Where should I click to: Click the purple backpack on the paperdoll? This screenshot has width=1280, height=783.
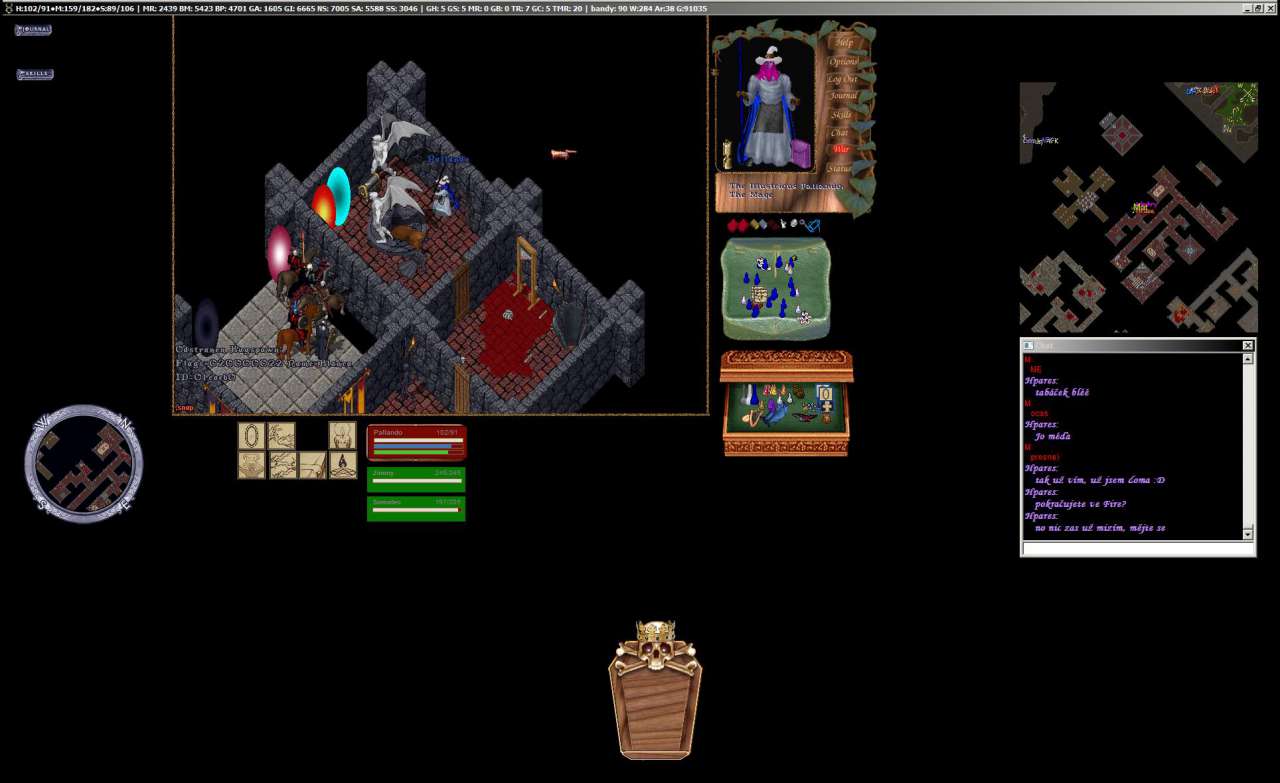coord(801,153)
